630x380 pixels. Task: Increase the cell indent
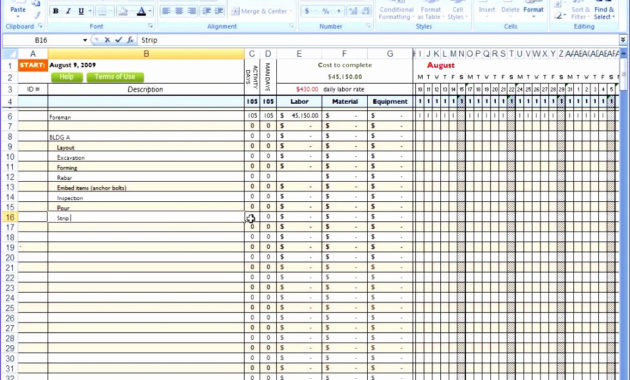[219, 11]
